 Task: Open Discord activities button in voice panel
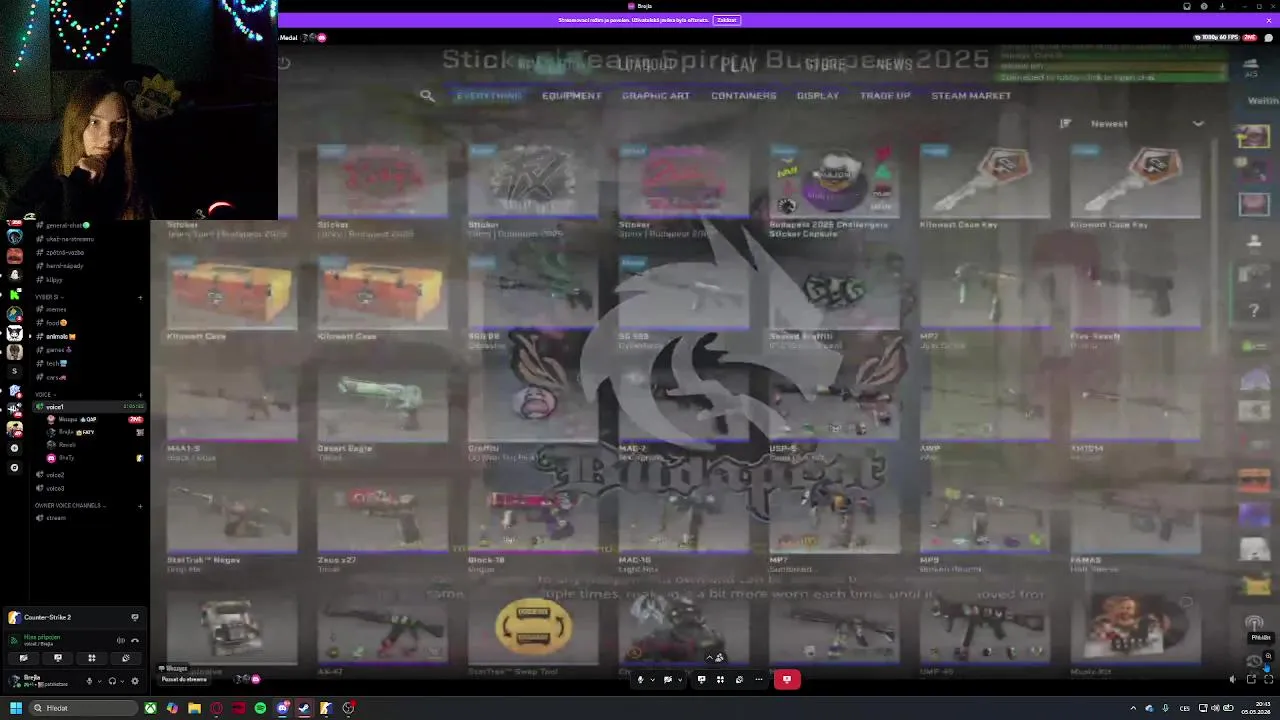click(x=91, y=658)
